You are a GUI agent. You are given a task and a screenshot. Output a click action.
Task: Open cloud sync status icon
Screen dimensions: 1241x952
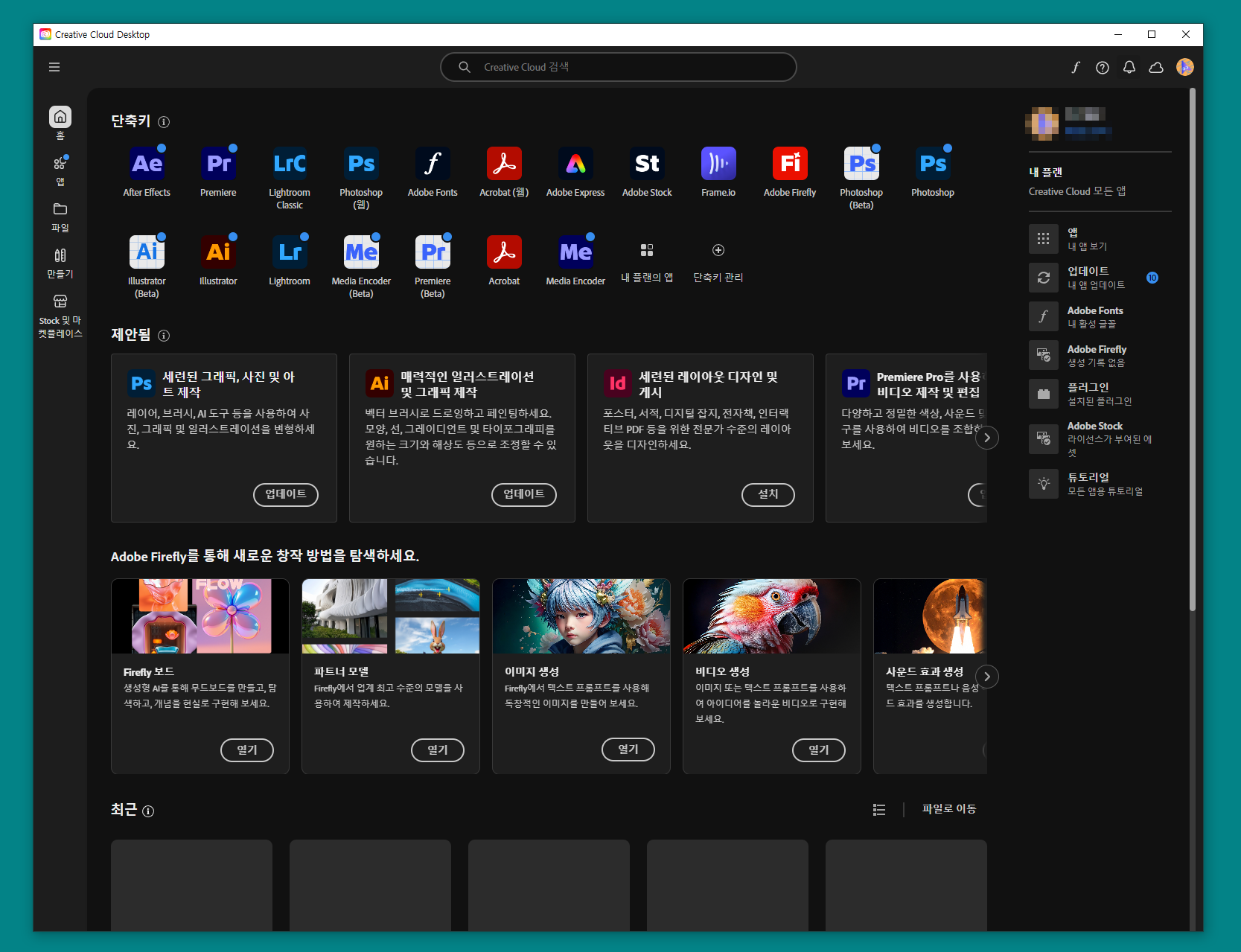[x=1156, y=67]
